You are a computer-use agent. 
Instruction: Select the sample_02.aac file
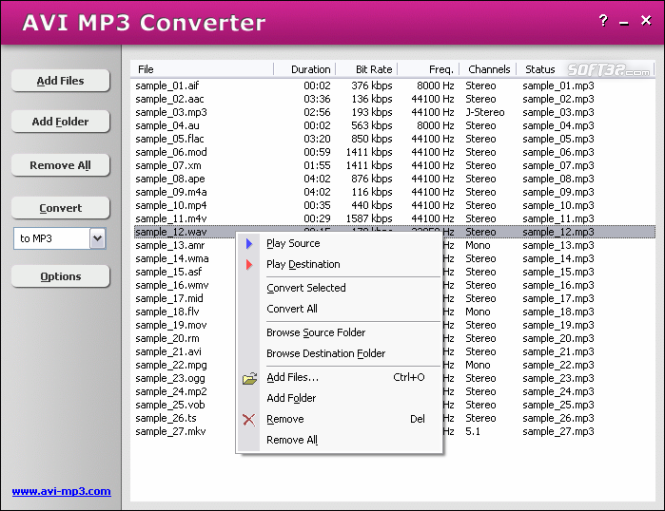pos(170,99)
